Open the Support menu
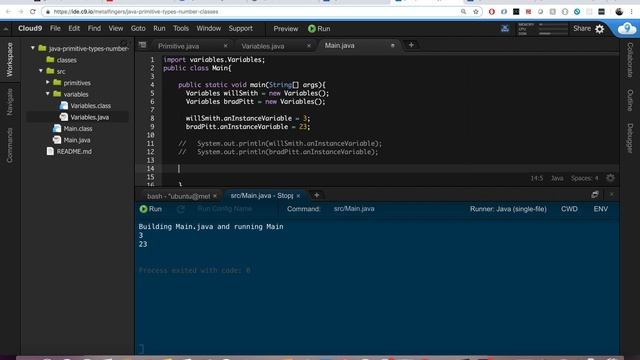The height and width of the screenshot is (360, 640). [240, 29]
